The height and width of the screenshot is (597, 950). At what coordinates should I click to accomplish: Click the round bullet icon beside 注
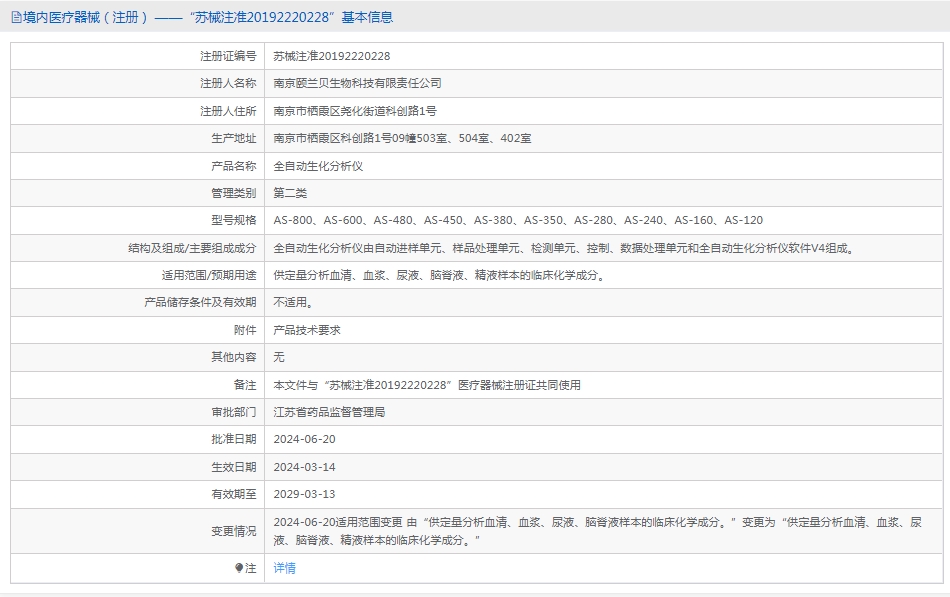(x=238, y=567)
